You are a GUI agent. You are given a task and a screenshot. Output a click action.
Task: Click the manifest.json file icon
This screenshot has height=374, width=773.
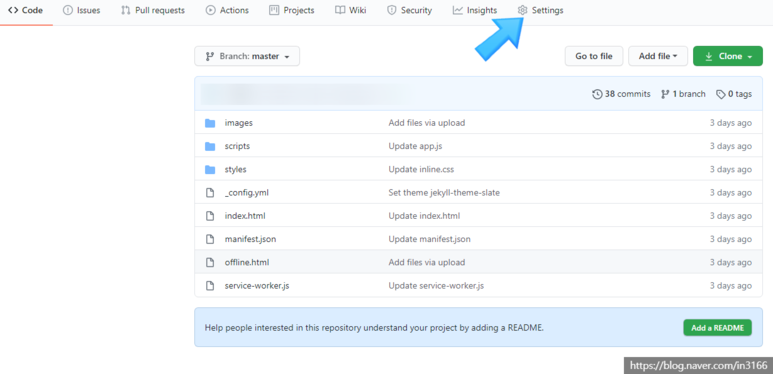(210, 239)
